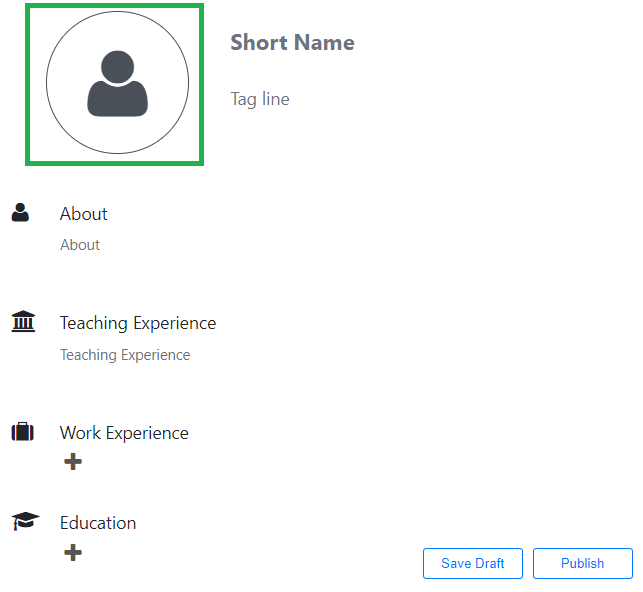Edit the Tag line text
The image size is (643, 592).
click(x=260, y=99)
